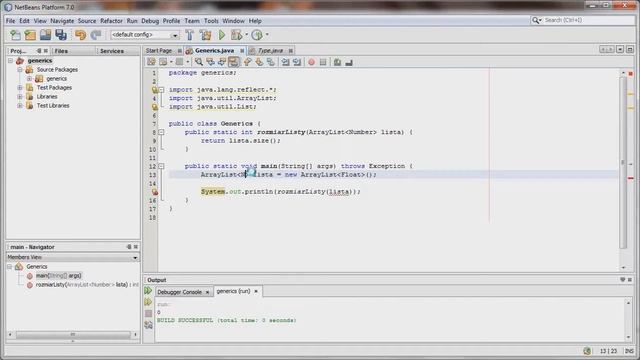Click the New File toolbar icon
The height and width of the screenshot is (360, 640).
(x=16, y=35)
